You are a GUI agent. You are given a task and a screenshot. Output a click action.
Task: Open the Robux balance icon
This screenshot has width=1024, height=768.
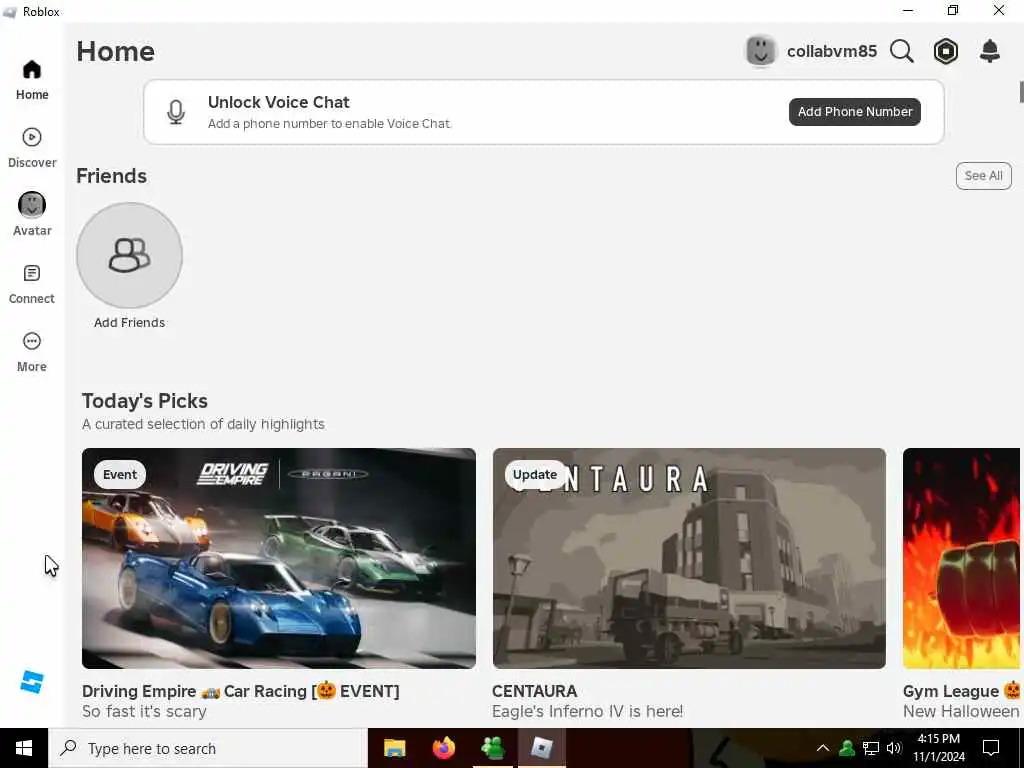click(x=946, y=51)
